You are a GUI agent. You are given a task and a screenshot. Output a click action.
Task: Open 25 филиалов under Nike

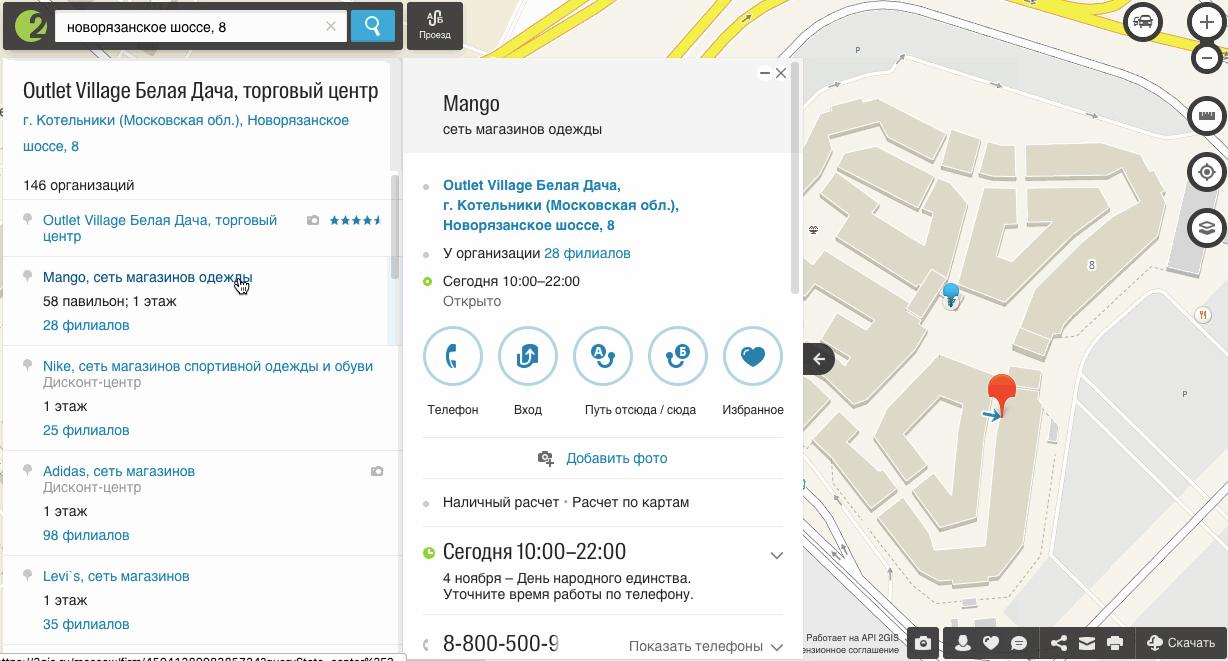[x=86, y=430]
